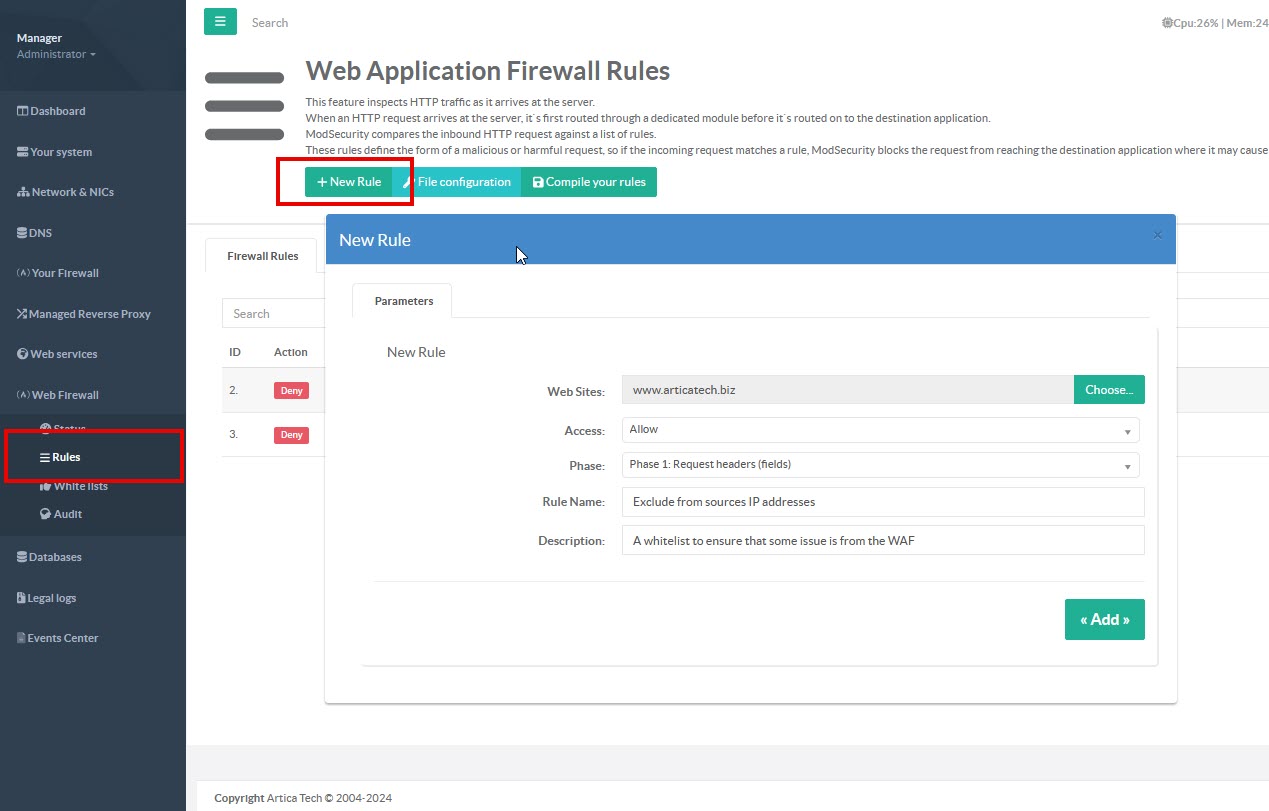Screen dimensions: 1269x811
Task: Open Events Center in sidebar
Action: pyautogui.click(x=62, y=638)
